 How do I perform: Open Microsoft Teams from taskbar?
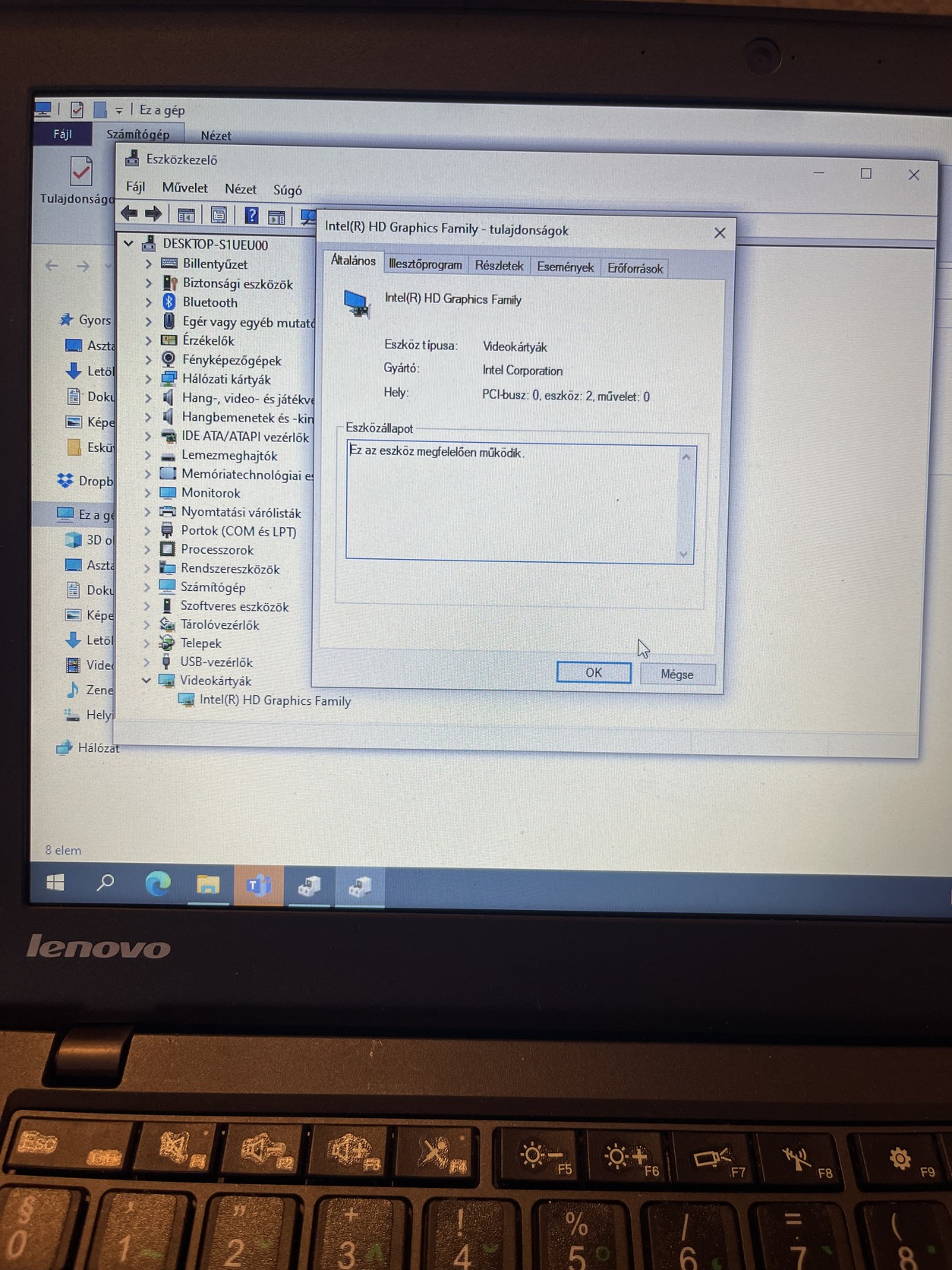pyautogui.click(x=259, y=886)
